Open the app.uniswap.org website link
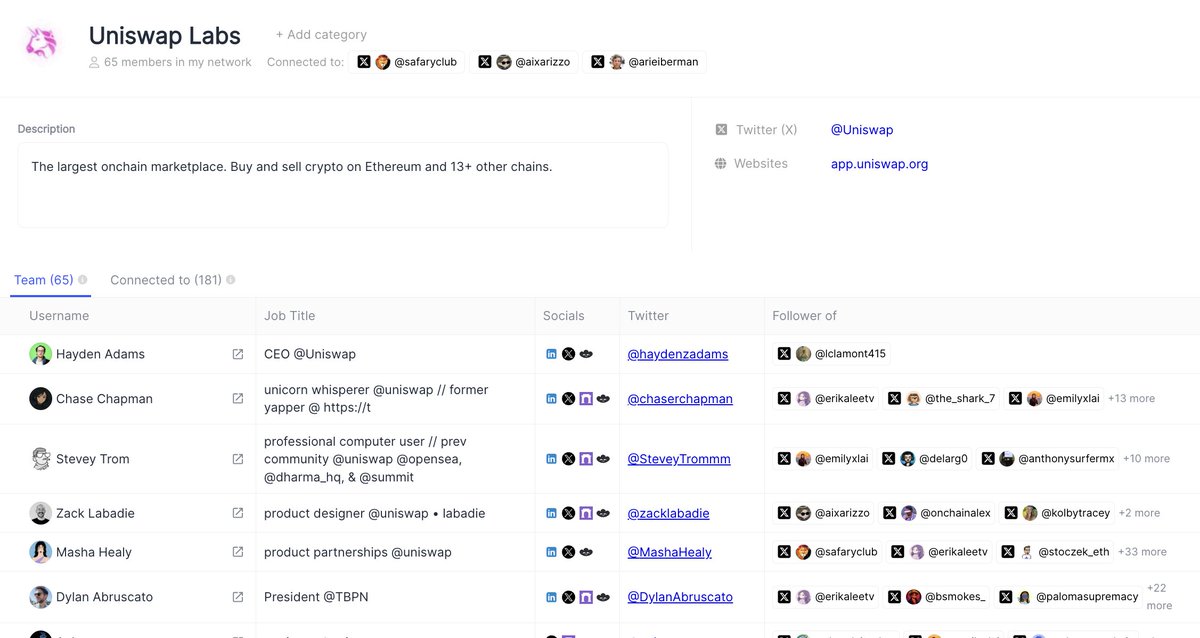 pyautogui.click(x=880, y=164)
